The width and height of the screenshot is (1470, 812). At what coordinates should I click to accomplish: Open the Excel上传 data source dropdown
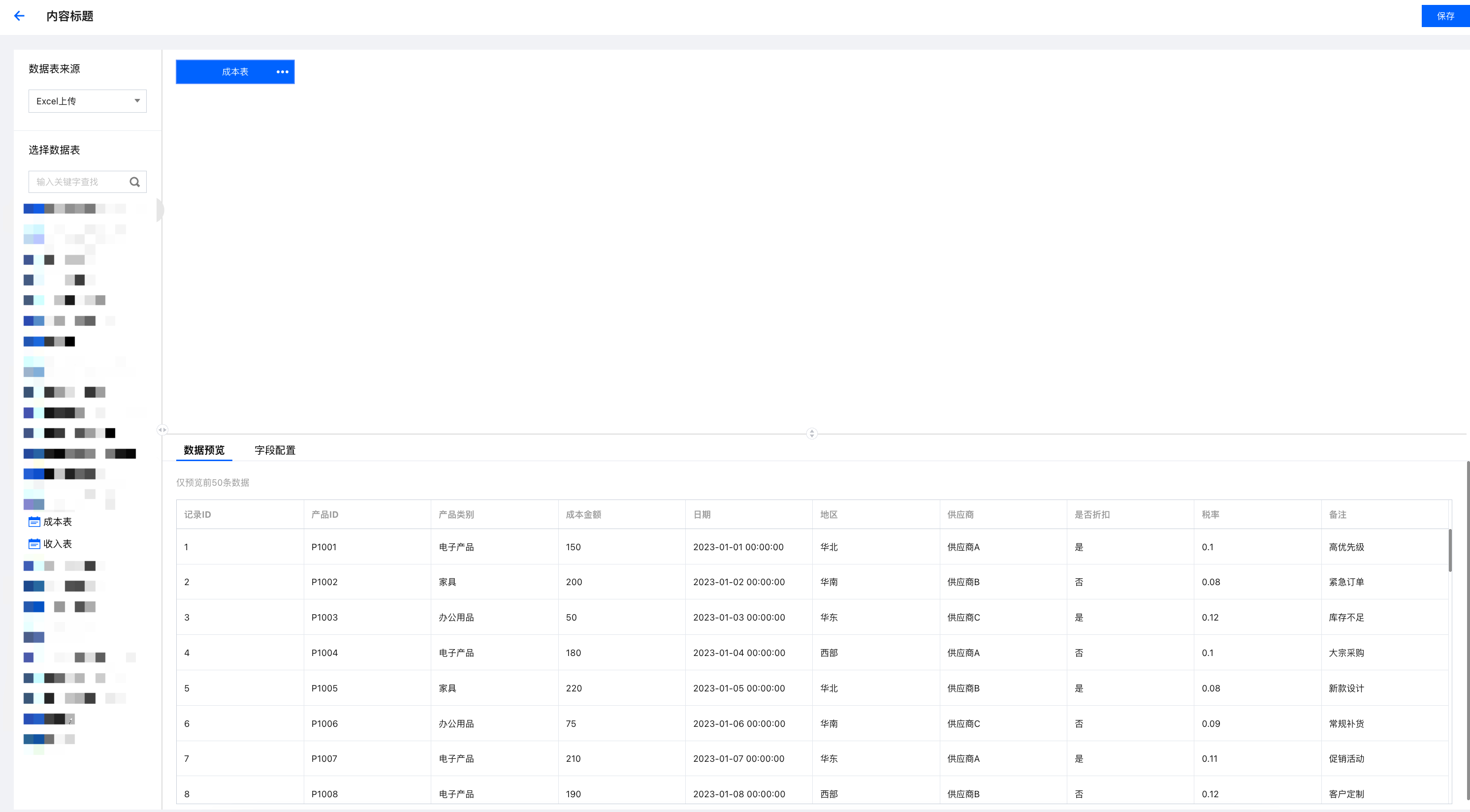pos(87,101)
